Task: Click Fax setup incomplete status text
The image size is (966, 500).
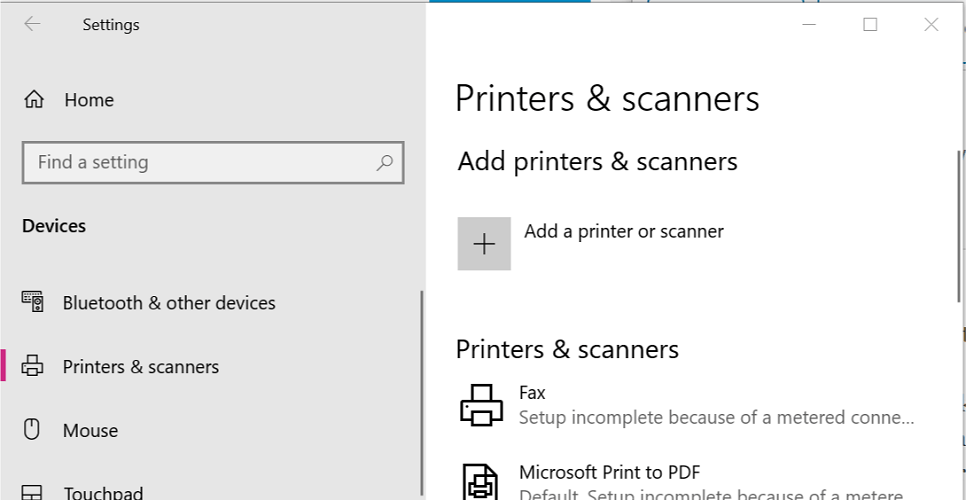Action: point(716,417)
